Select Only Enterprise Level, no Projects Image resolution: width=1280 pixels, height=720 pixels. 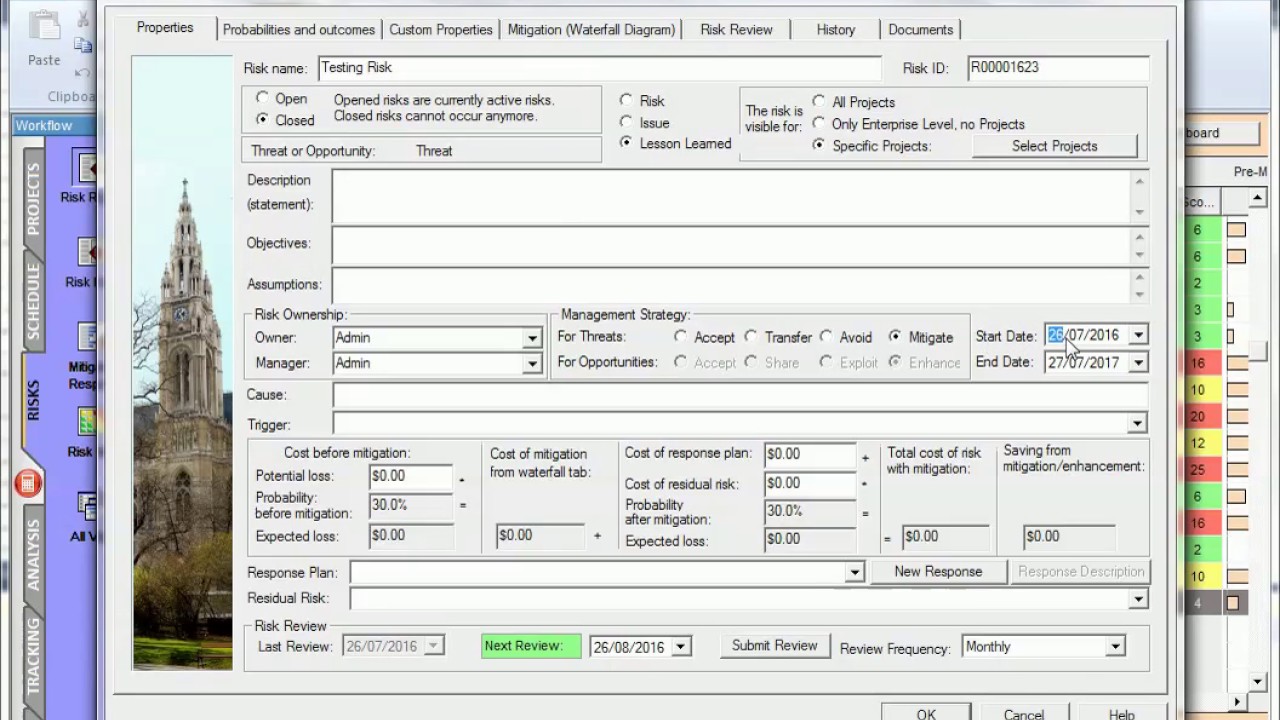(819, 124)
